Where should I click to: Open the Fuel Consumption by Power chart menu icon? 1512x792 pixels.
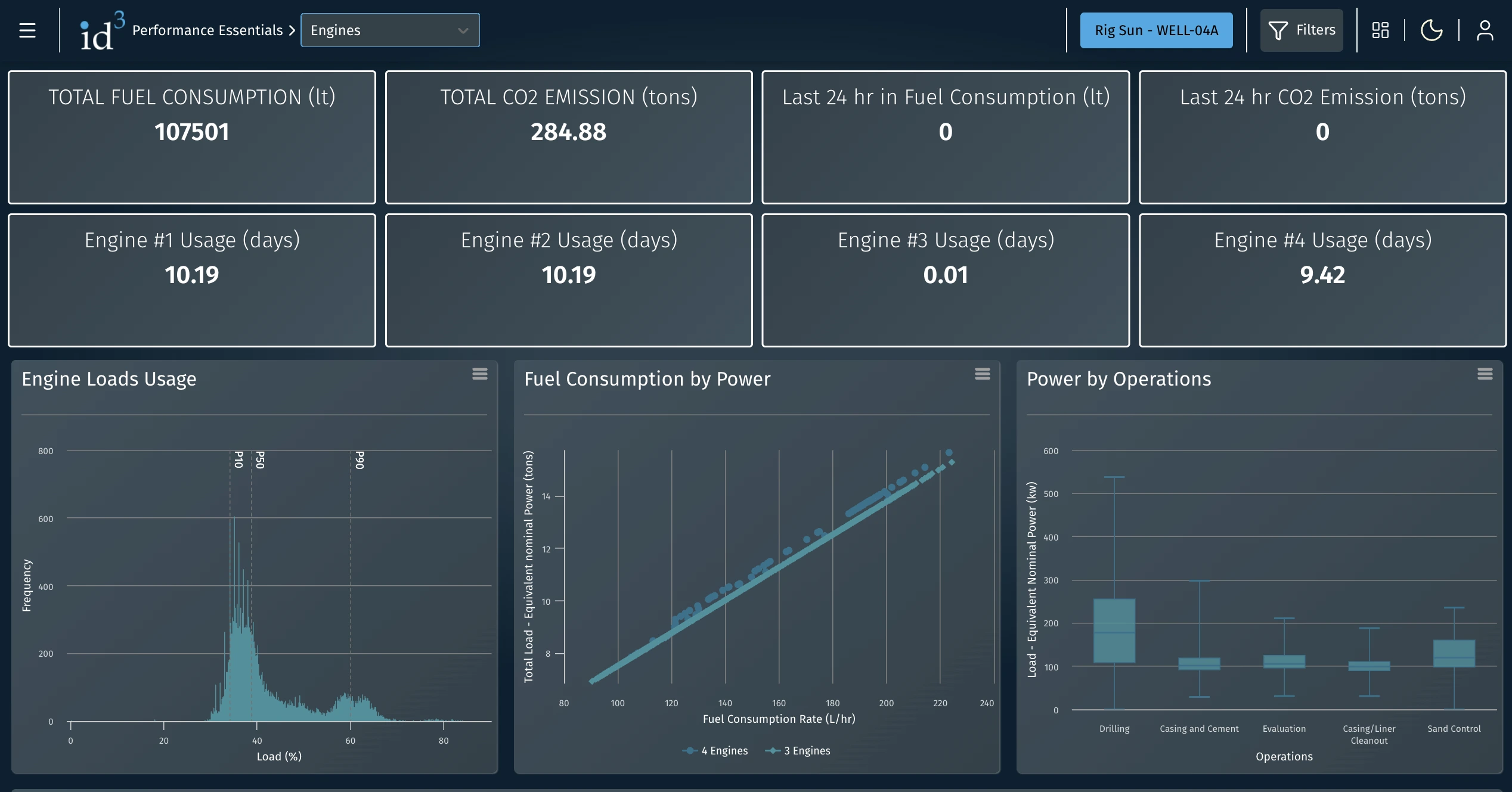tap(982, 374)
